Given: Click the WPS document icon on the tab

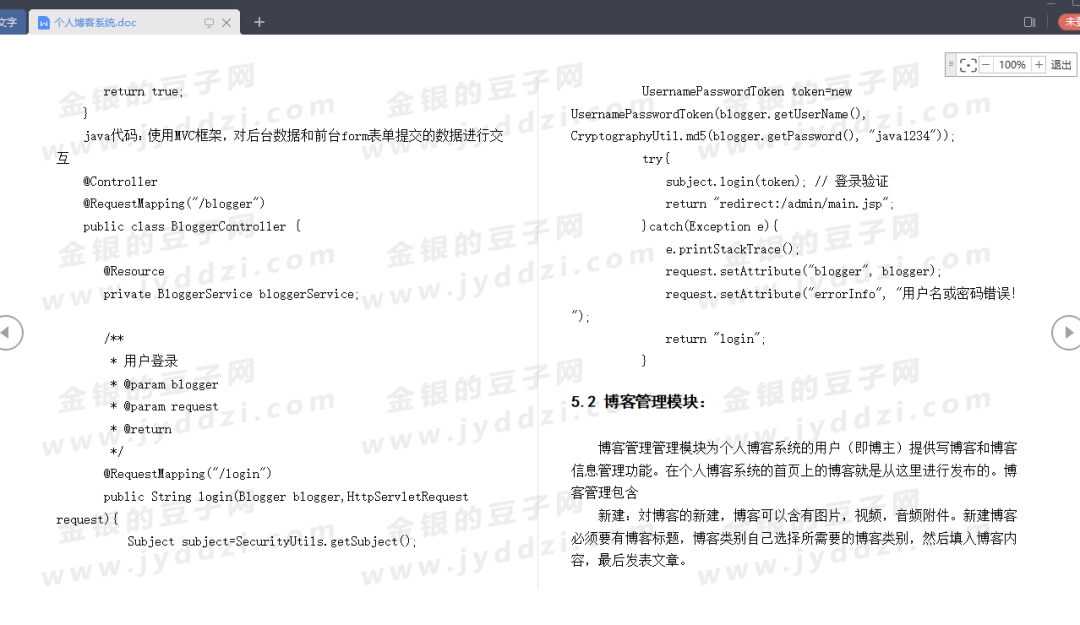Looking at the screenshot, I should tap(44, 23).
